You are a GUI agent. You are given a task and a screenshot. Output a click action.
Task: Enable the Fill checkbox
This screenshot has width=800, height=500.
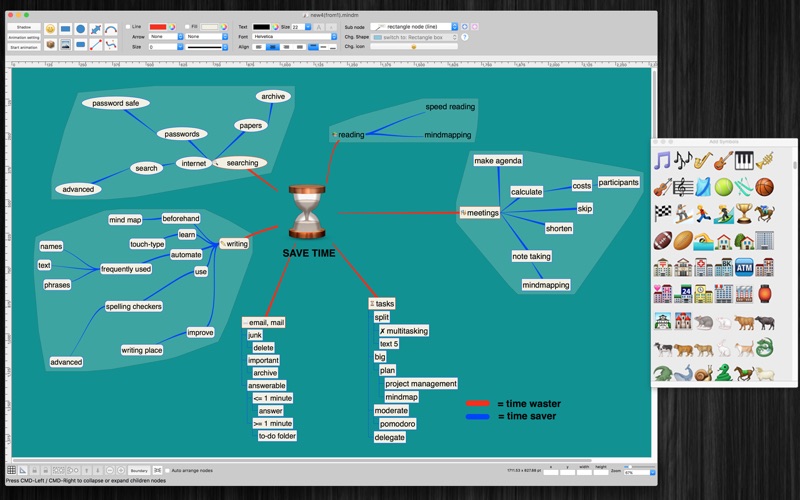pos(187,27)
